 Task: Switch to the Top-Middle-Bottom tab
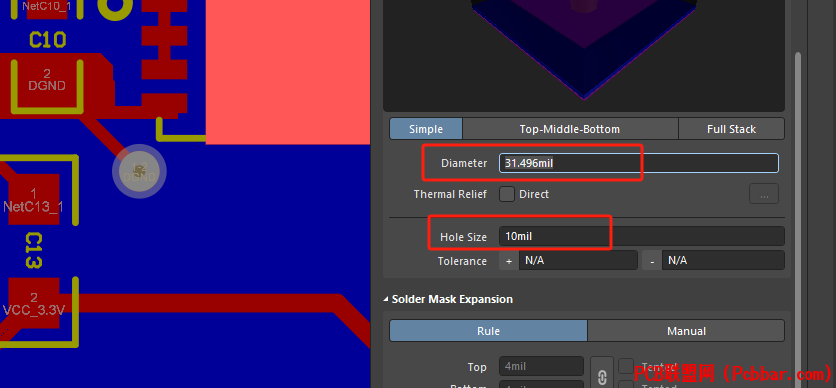pyautogui.click(x=570, y=129)
